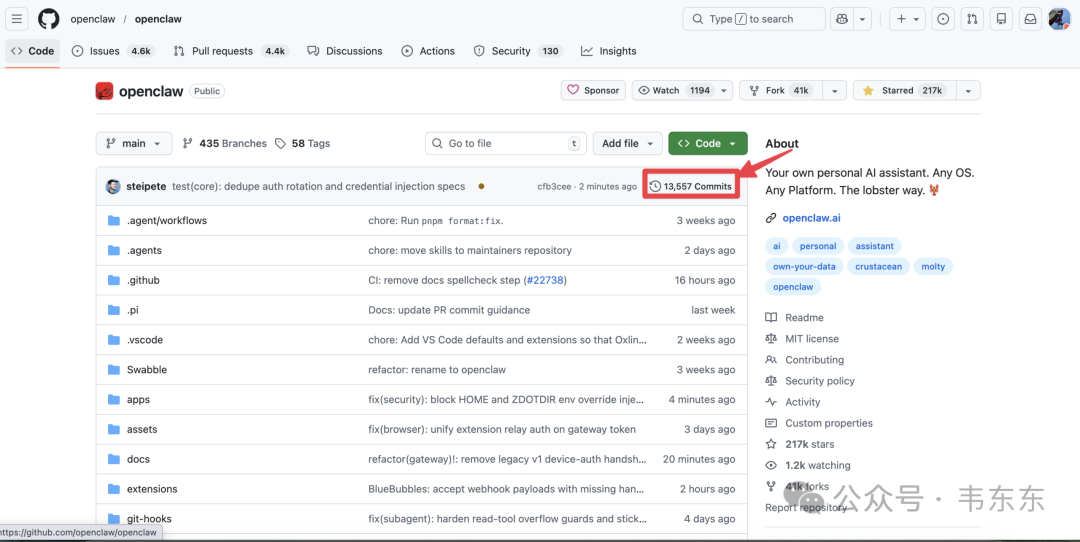This screenshot has width=1080, height=542.
Task: Open the create new plus menu
Action: 908,19
